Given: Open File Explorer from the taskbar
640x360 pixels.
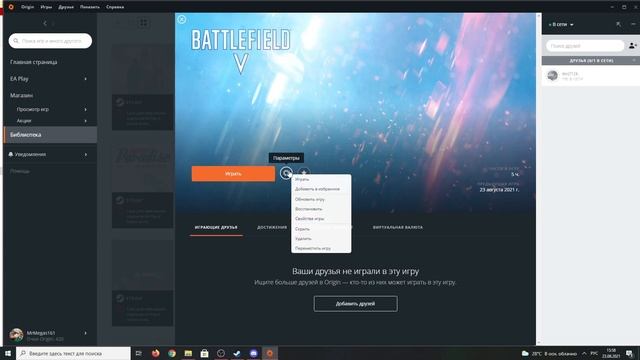Looking at the screenshot, I should pyautogui.click(x=188, y=353).
